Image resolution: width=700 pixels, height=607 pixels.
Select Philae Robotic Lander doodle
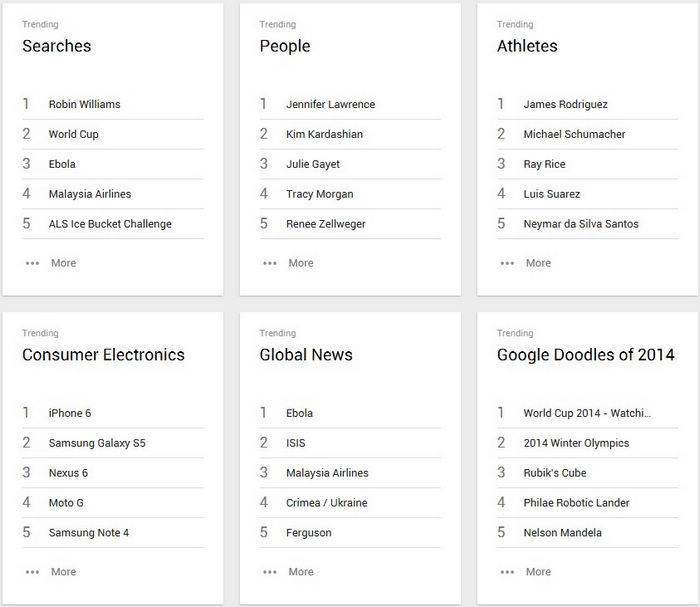click(576, 503)
